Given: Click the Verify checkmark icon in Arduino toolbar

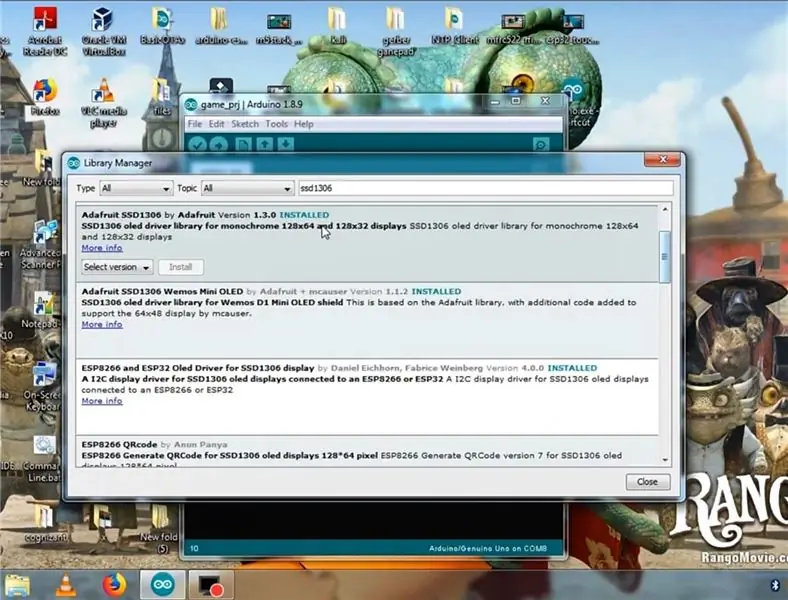Looking at the screenshot, I should [197, 145].
